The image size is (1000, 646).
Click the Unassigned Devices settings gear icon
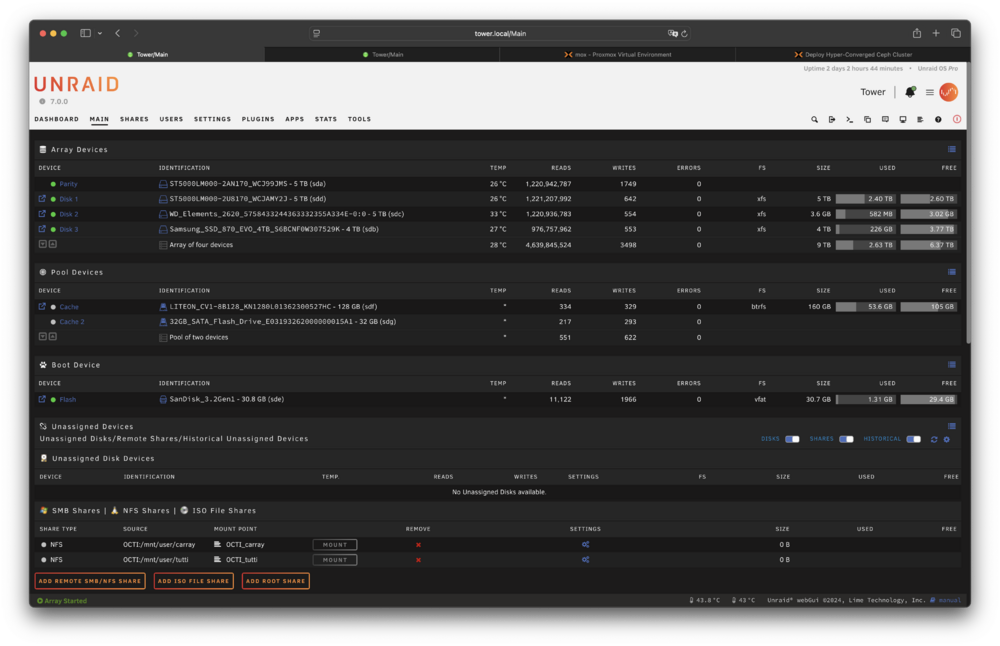[947, 439]
